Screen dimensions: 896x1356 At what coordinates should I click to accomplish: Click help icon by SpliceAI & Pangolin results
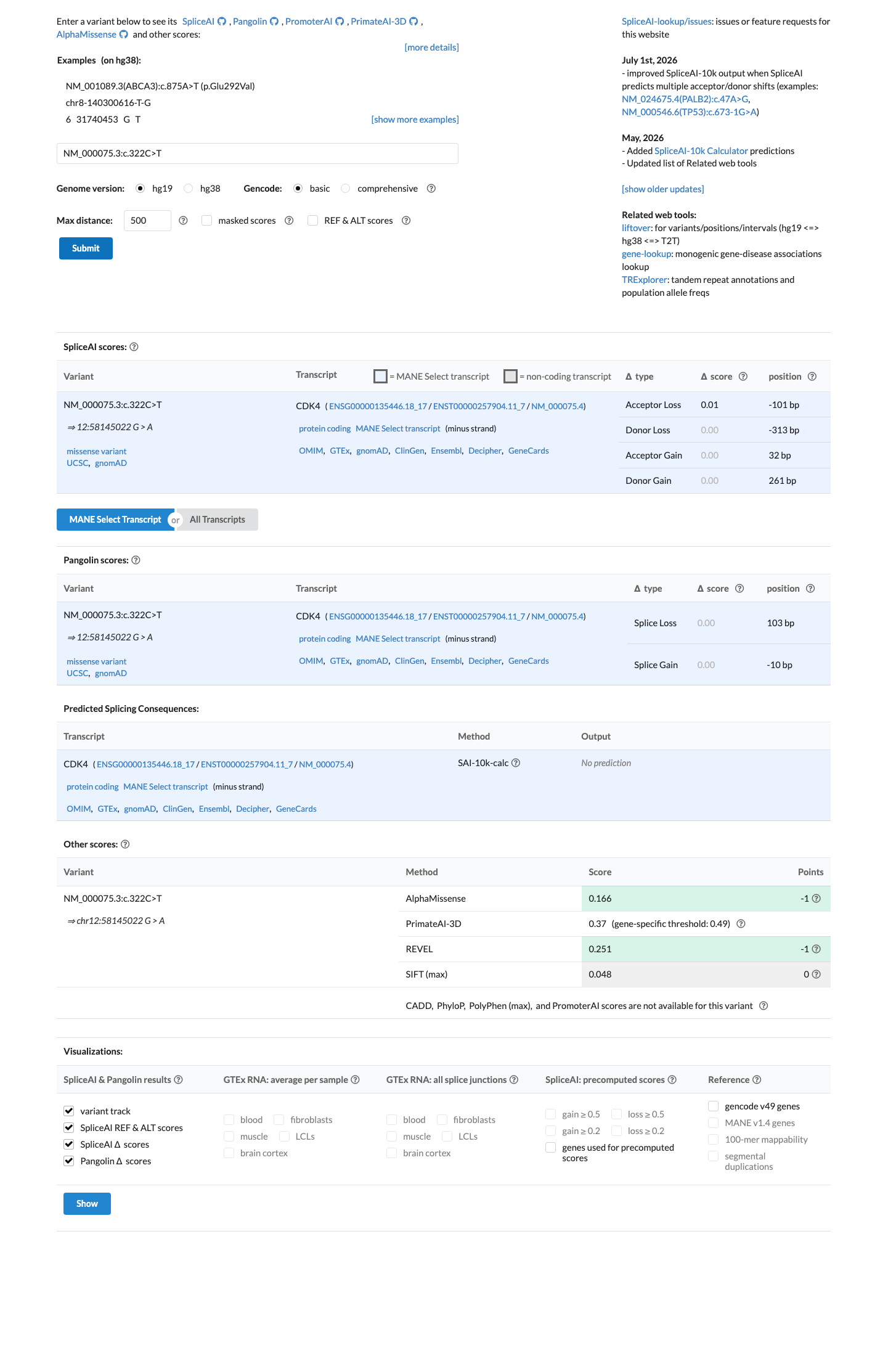tap(178, 1080)
